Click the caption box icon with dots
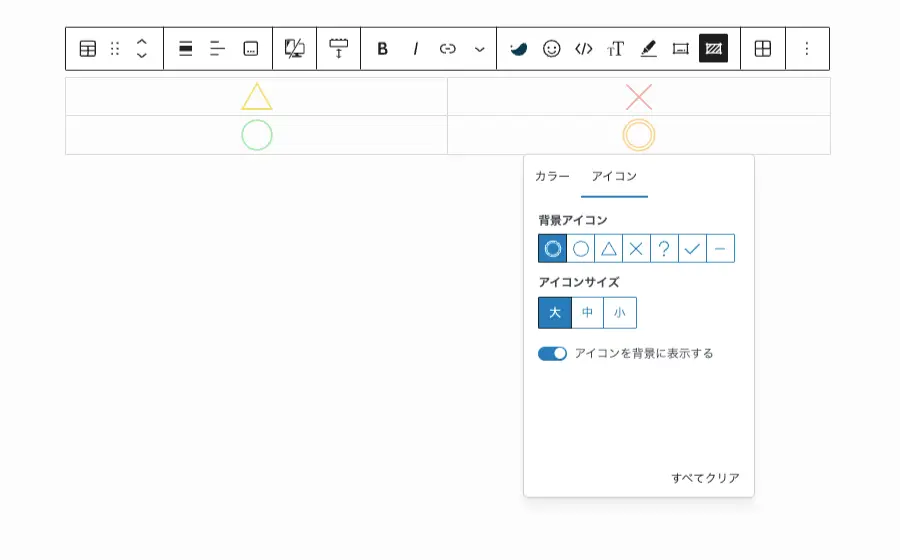The width and height of the screenshot is (900, 560). pos(251,49)
